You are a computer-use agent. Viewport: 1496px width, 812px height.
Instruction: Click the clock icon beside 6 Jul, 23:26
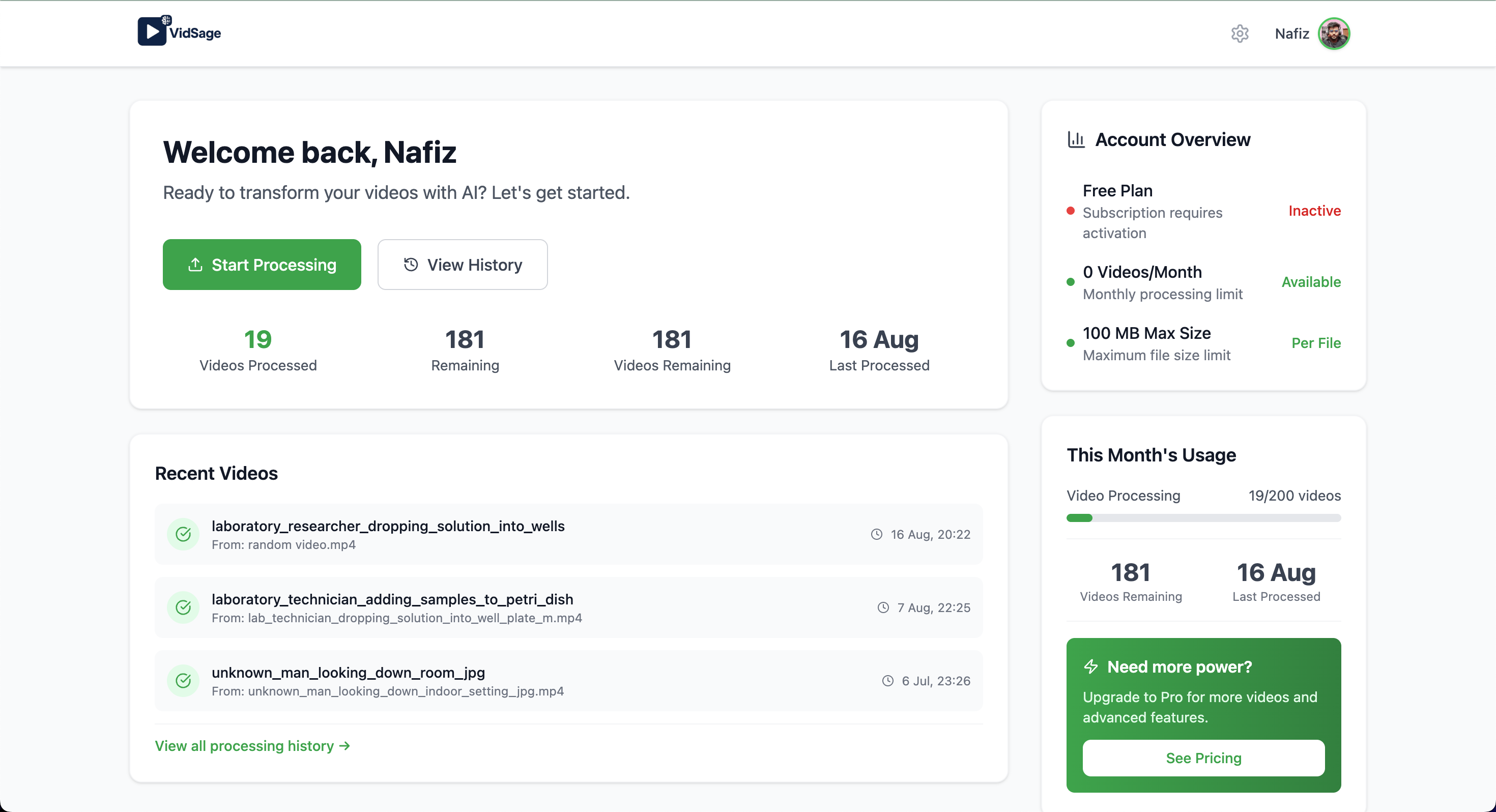pyautogui.click(x=887, y=680)
